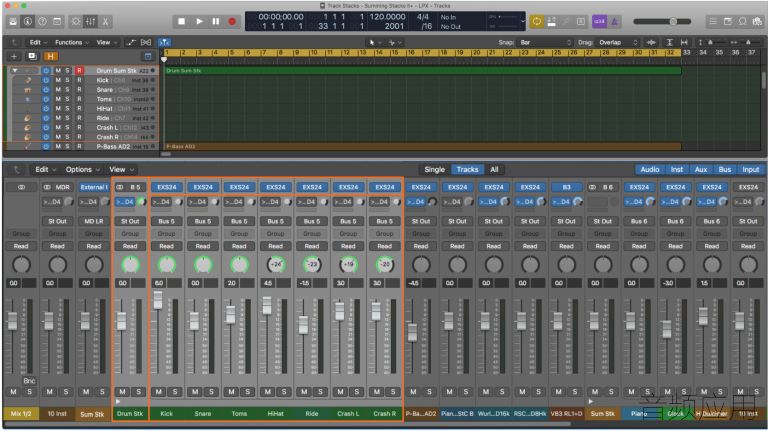This screenshot has width=768, height=431.
Task: Open EXS24 instrument on Kick channel strip
Action: [x=167, y=187]
